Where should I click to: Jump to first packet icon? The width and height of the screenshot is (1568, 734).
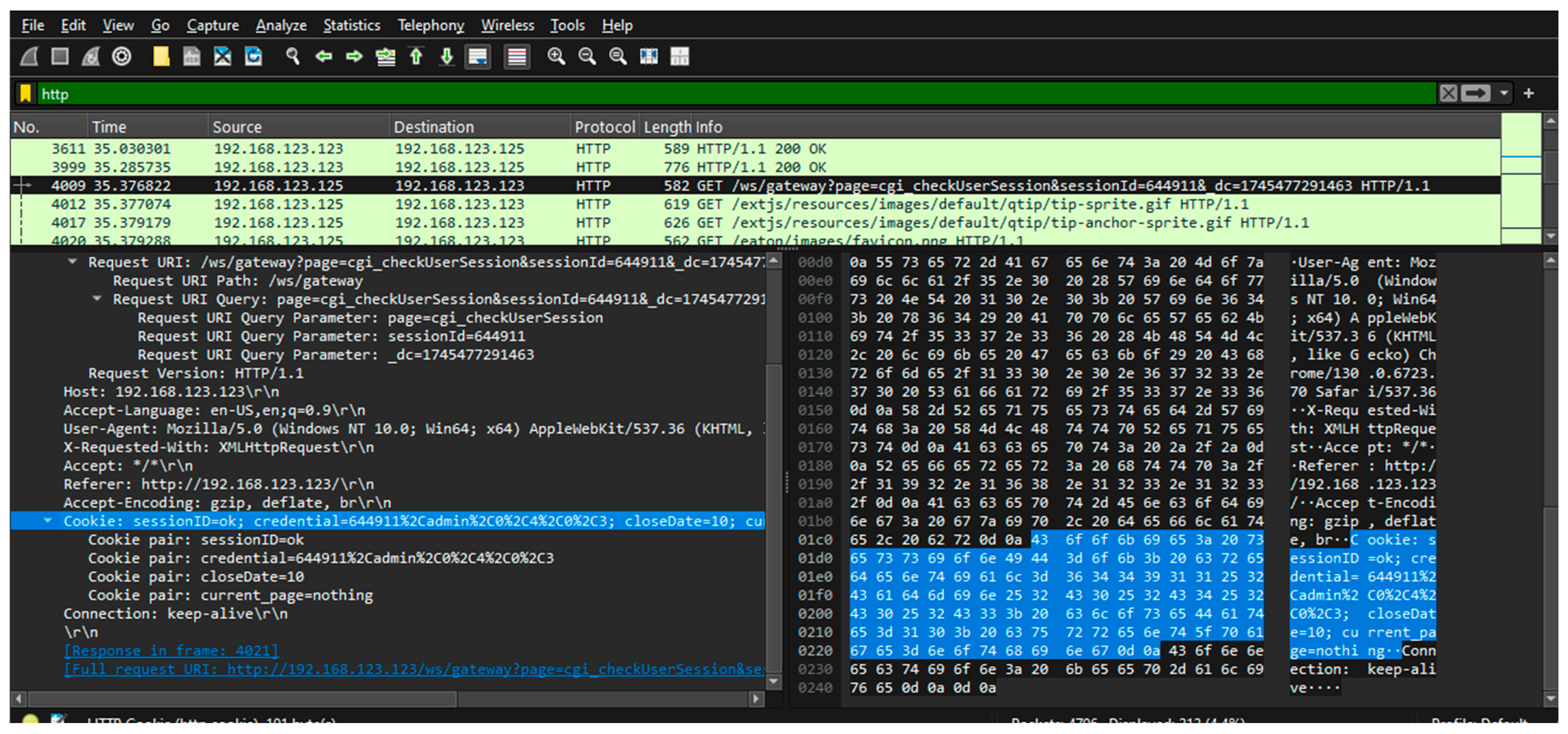(416, 56)
